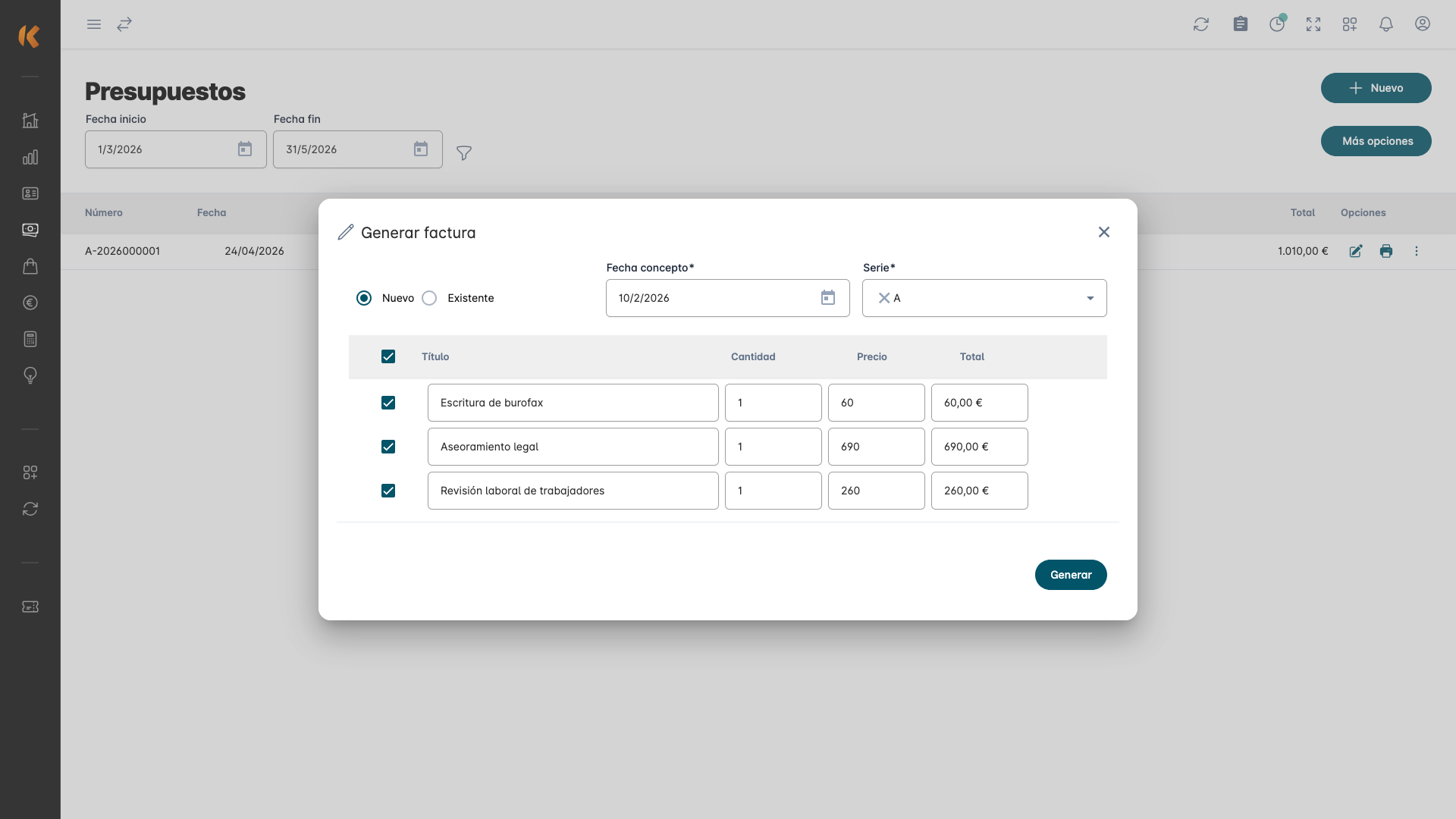Select the Existente radio button
The height and width of the screenshot is (819, 1456).
click(x=429, y=298)
